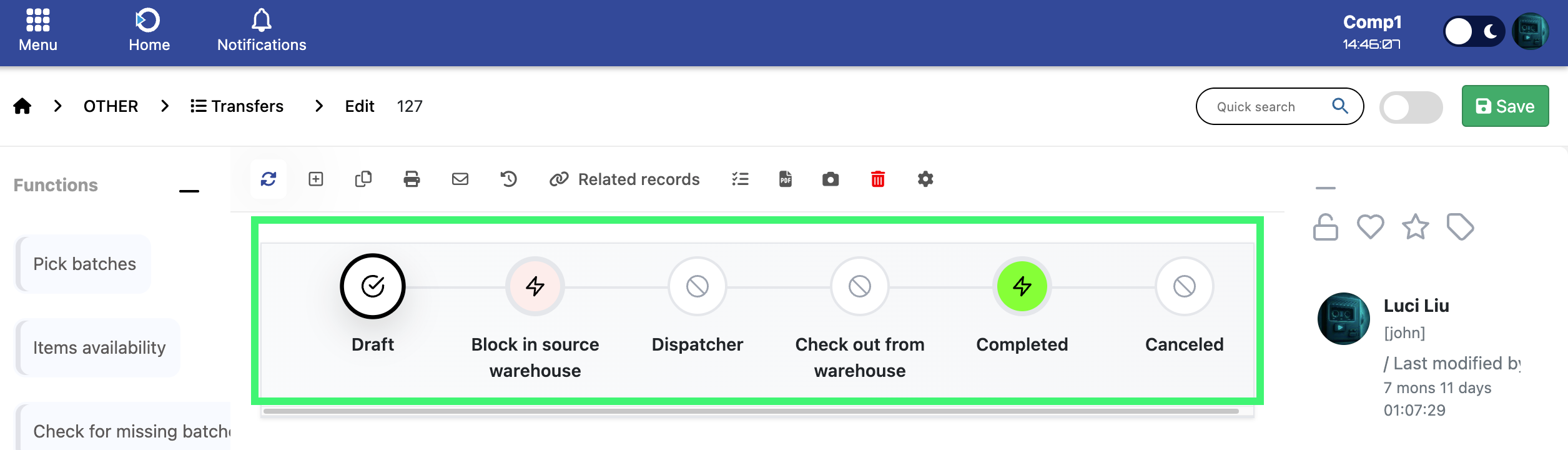
Task: Click the horizontal scrollbar below status steps
Action: [x=751, y=411]
